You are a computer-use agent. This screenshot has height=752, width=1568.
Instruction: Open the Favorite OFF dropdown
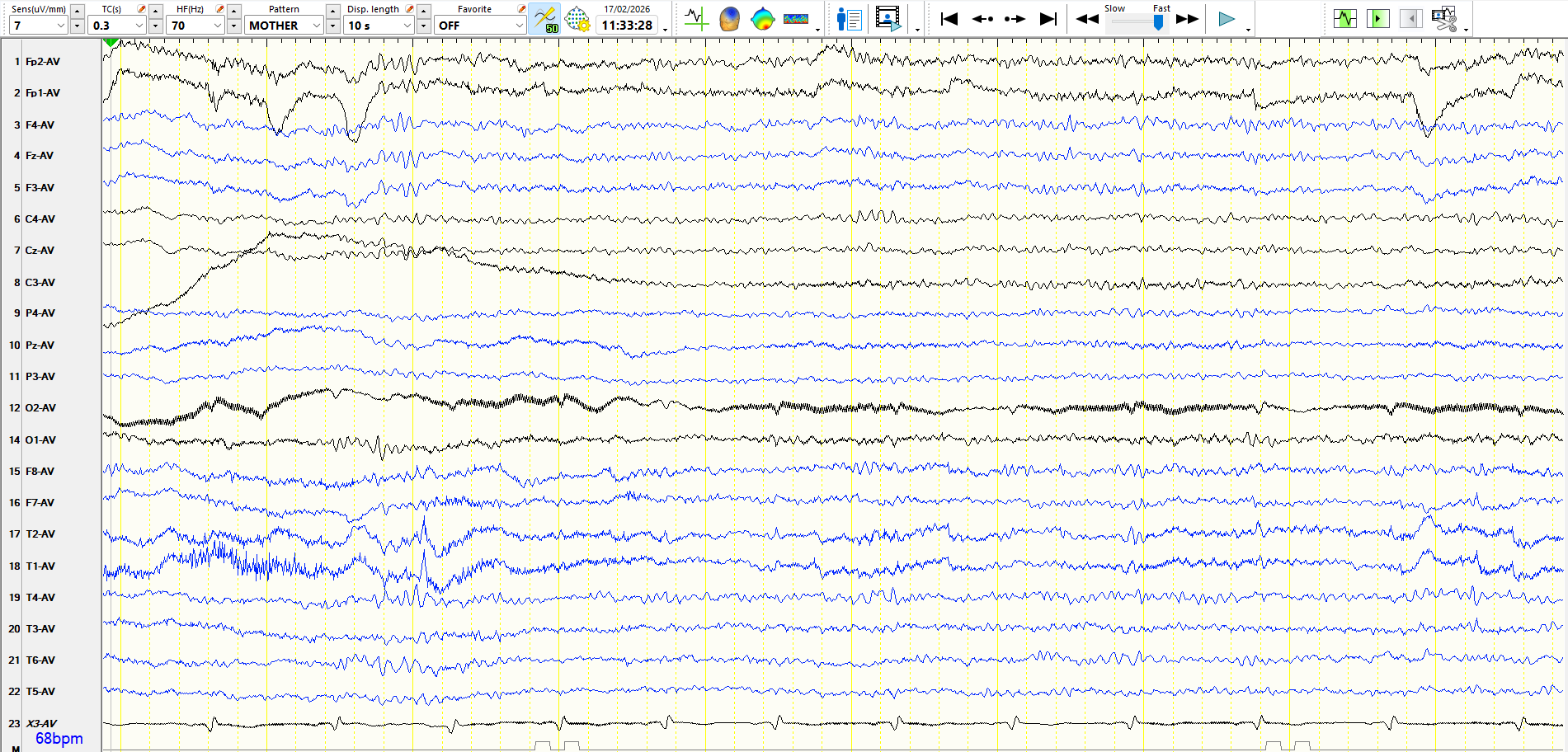tap(519, 26)
